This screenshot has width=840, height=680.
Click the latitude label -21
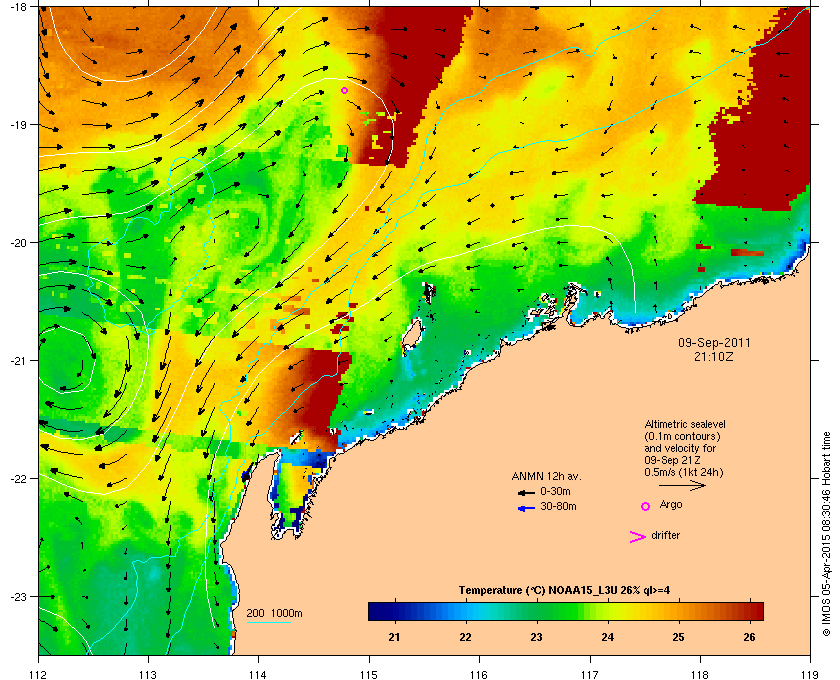click(x=17, y=361)
